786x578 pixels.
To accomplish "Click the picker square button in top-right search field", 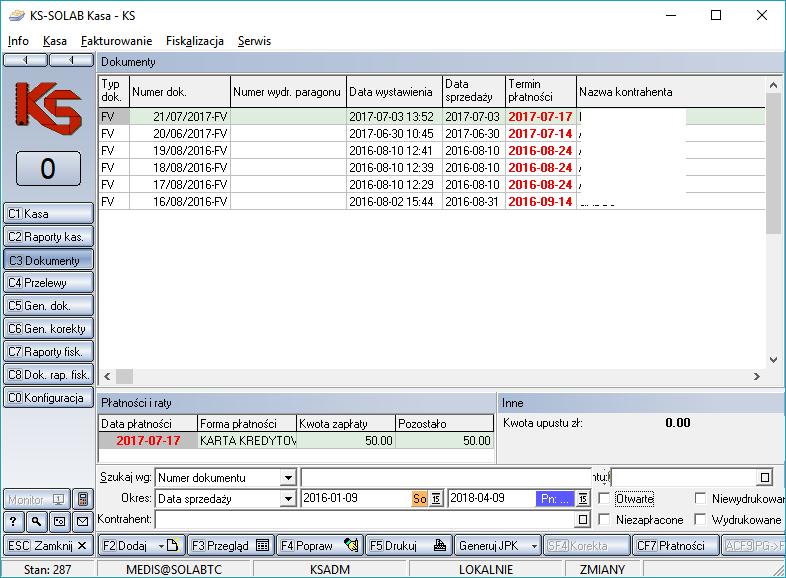I will (764, 477).
